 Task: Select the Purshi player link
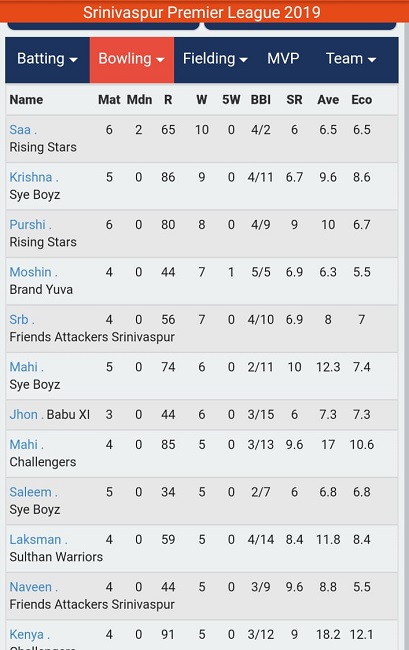pyautogui.click(x=30, y=225)
